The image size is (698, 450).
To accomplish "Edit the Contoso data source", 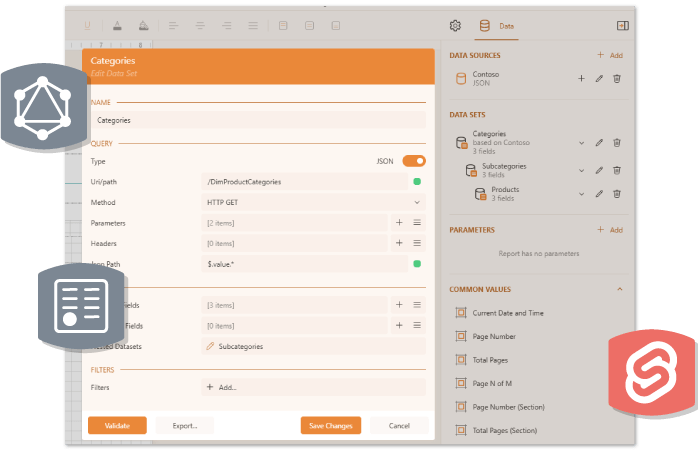I will (599, 79).
